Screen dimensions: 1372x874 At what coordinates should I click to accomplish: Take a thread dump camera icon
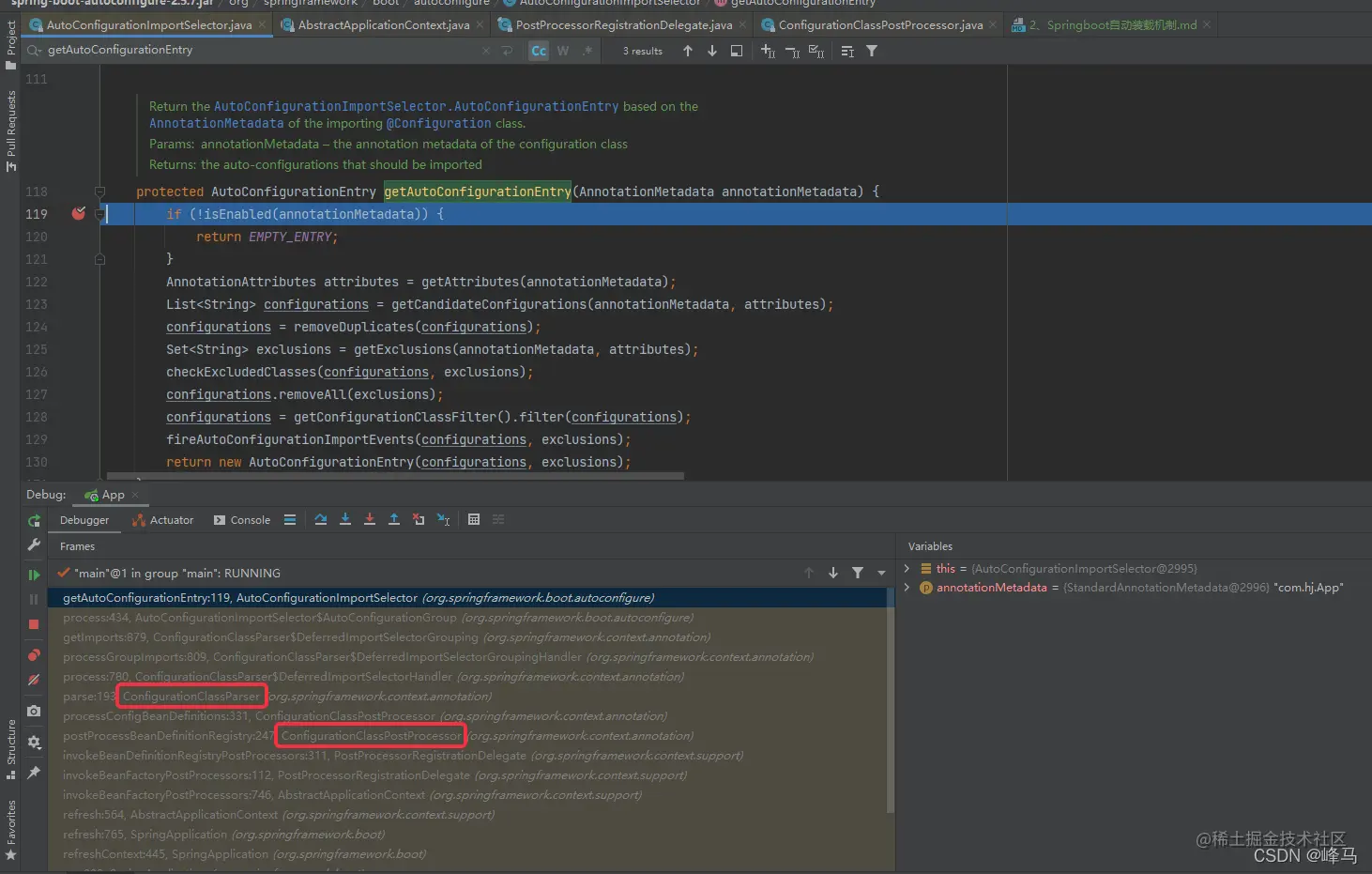click(x=34, y=711)
